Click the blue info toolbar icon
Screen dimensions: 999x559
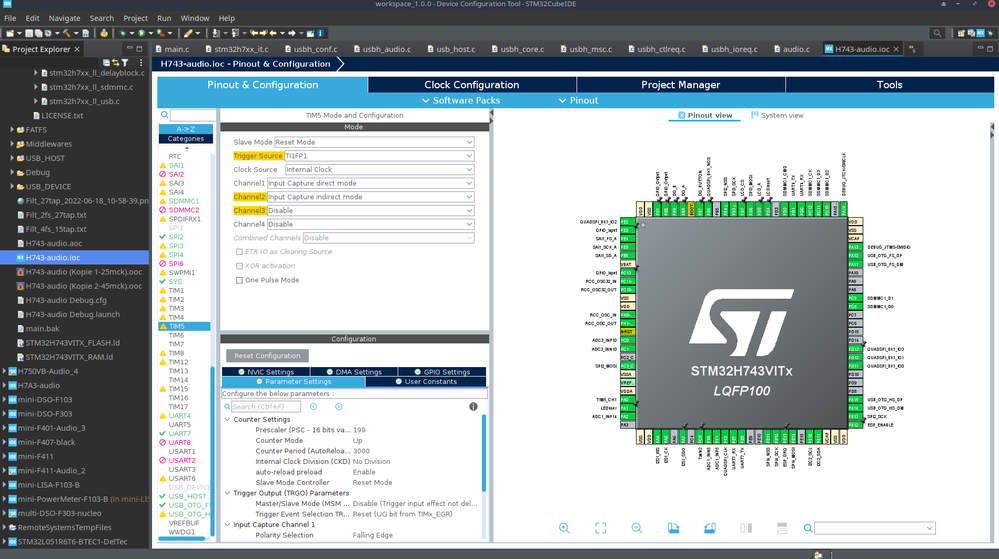point(320,33)
